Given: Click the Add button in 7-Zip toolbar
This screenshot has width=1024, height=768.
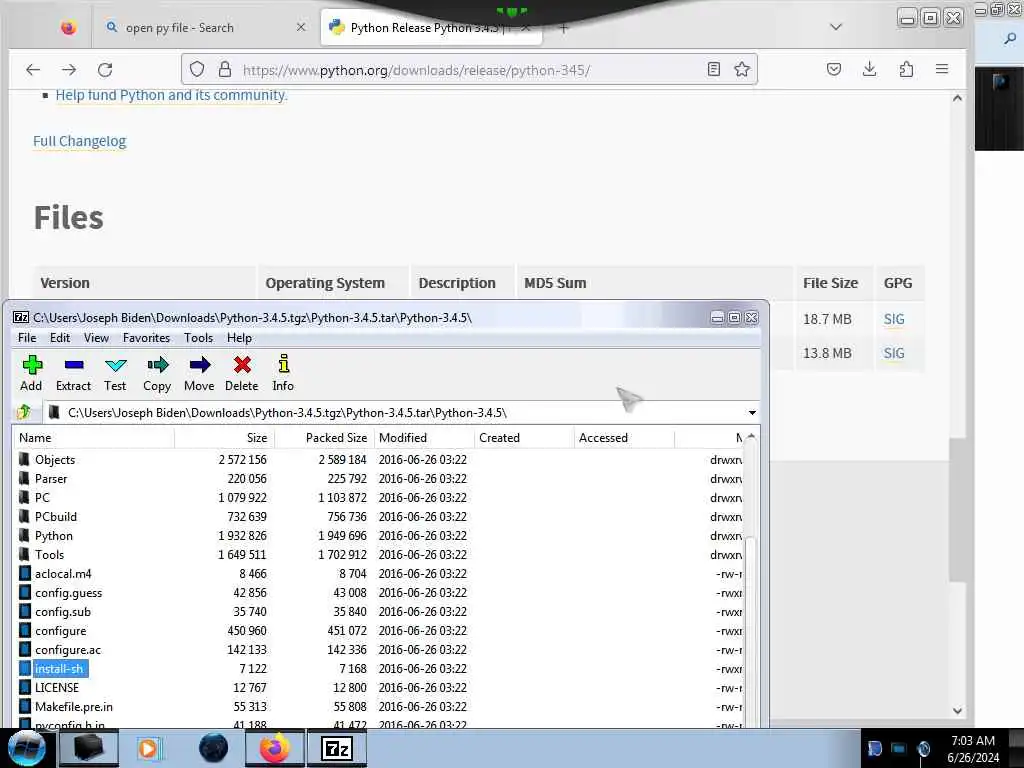Looking at the screenshot, I should coord(31,374).
